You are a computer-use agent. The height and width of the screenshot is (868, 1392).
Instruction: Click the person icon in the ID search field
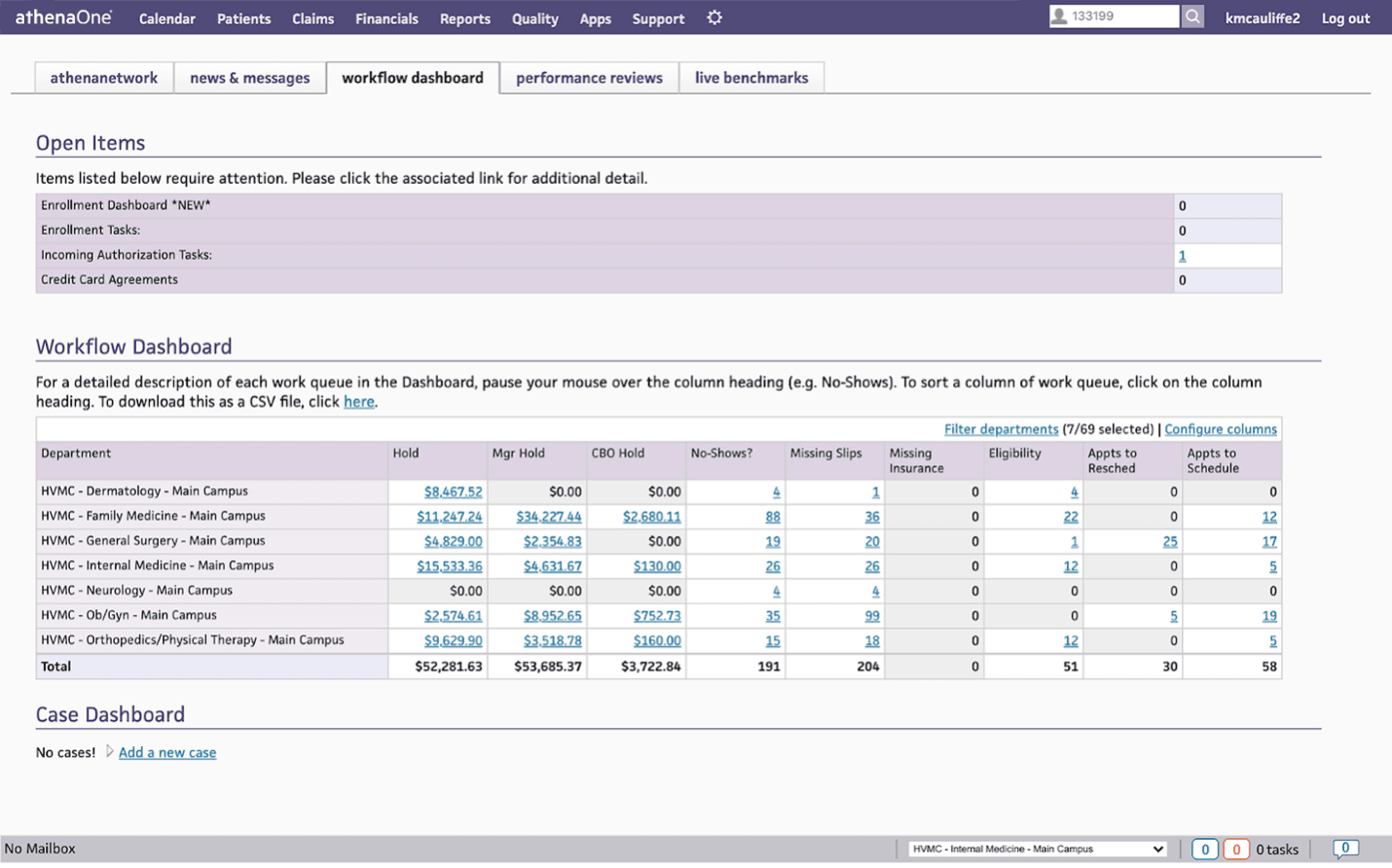pos(1061,16)
